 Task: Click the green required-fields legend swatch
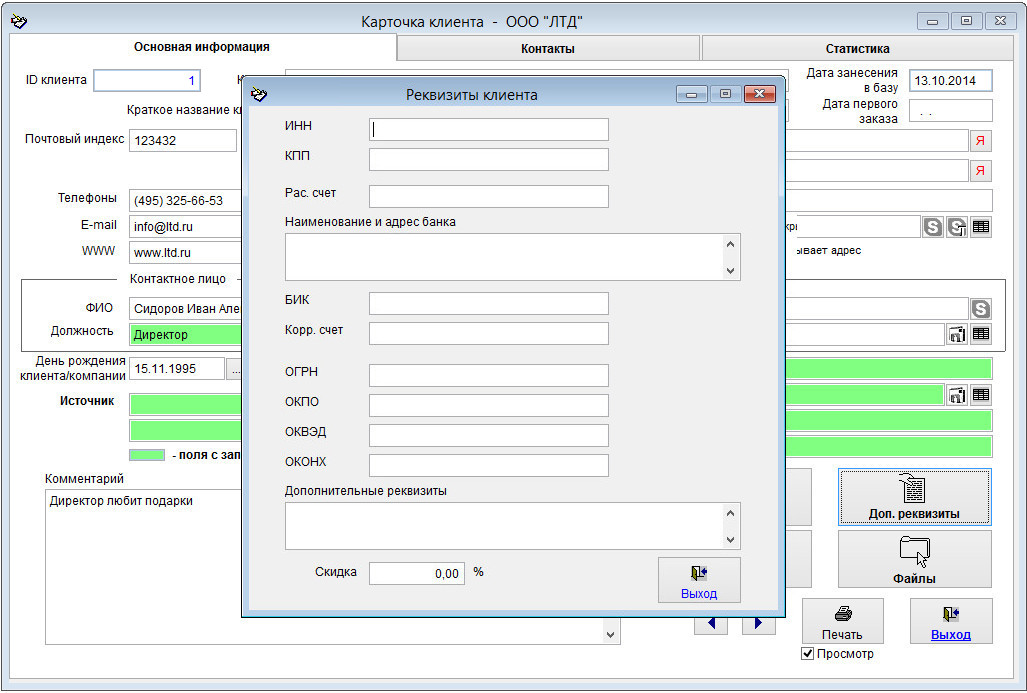click(x=147, y=455)
